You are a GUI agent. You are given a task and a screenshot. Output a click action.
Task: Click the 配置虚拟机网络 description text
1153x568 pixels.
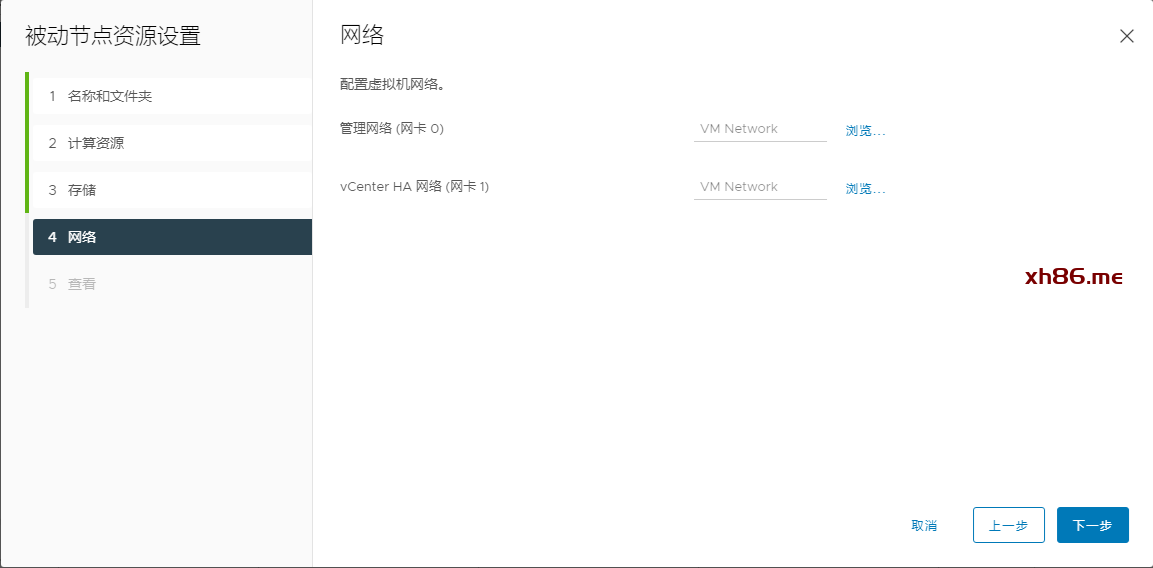point(392,85)
